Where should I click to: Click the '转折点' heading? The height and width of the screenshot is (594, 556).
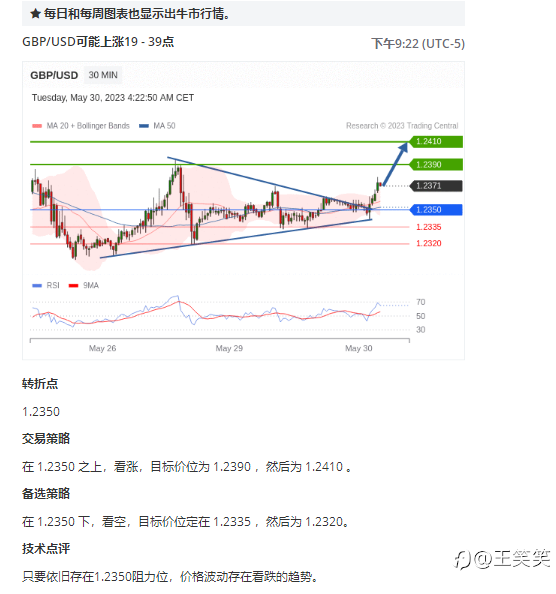(40, 384)
